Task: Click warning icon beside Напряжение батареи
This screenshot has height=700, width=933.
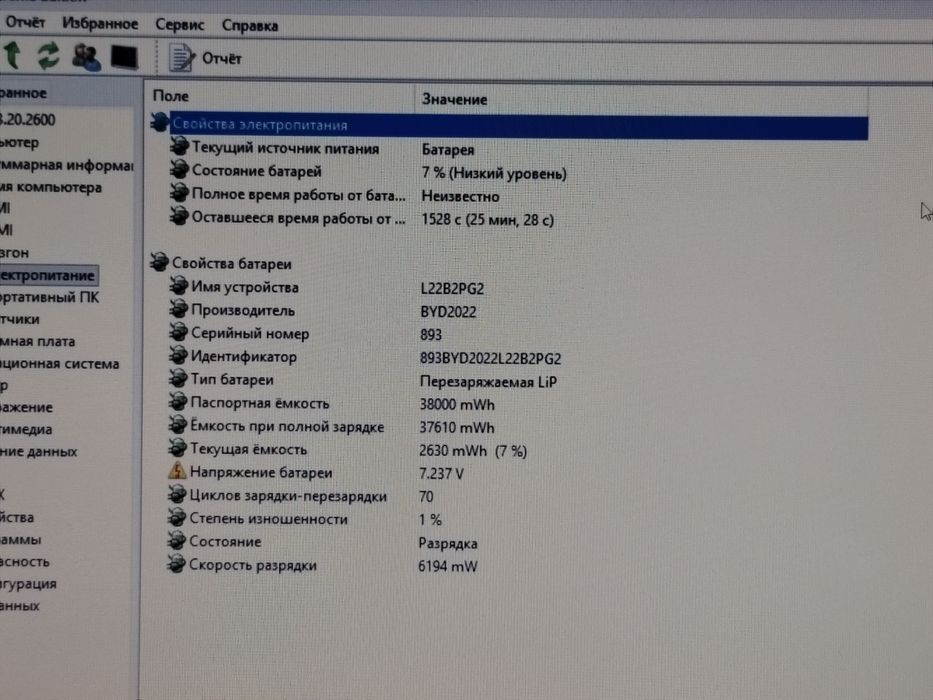Action: pos(177,470)
